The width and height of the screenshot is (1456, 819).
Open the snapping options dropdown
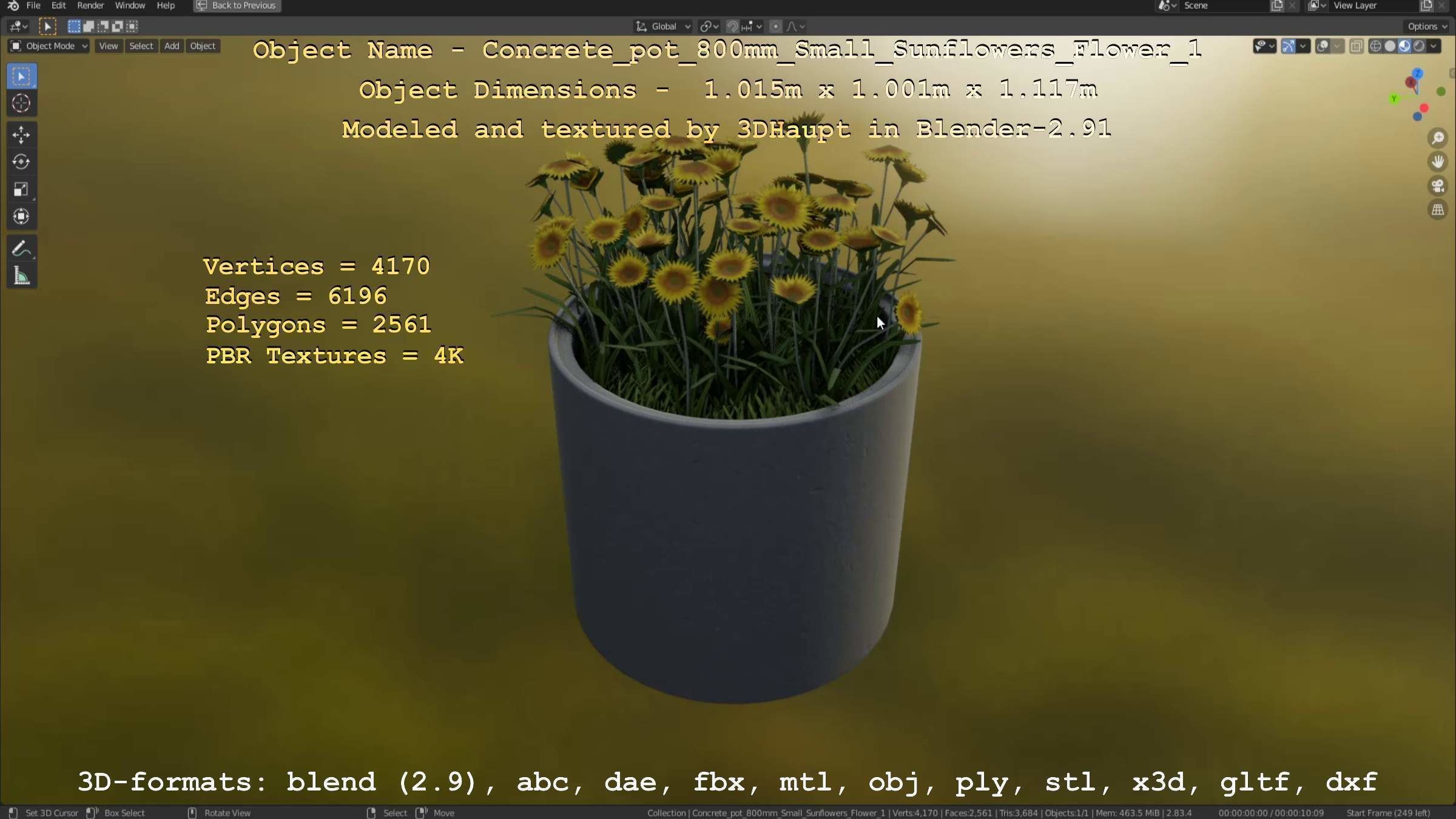pyautogui.click(x=752, y=26)
